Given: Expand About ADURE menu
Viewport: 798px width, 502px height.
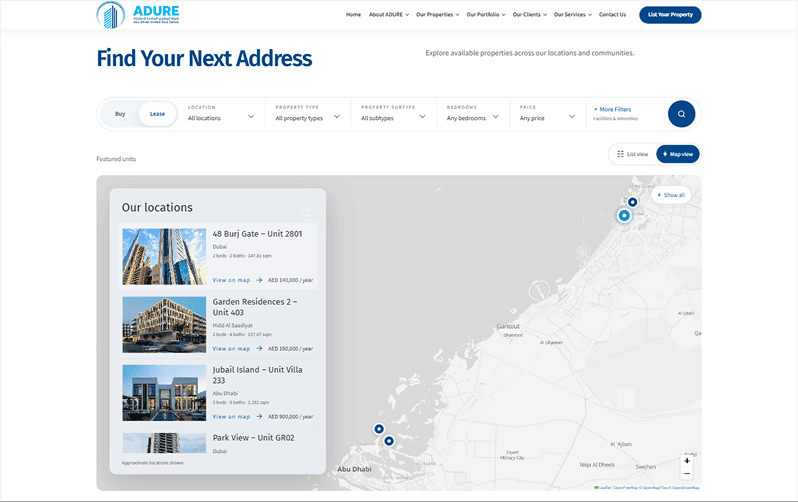Looking at the screenshot, I should click(389, 15).
